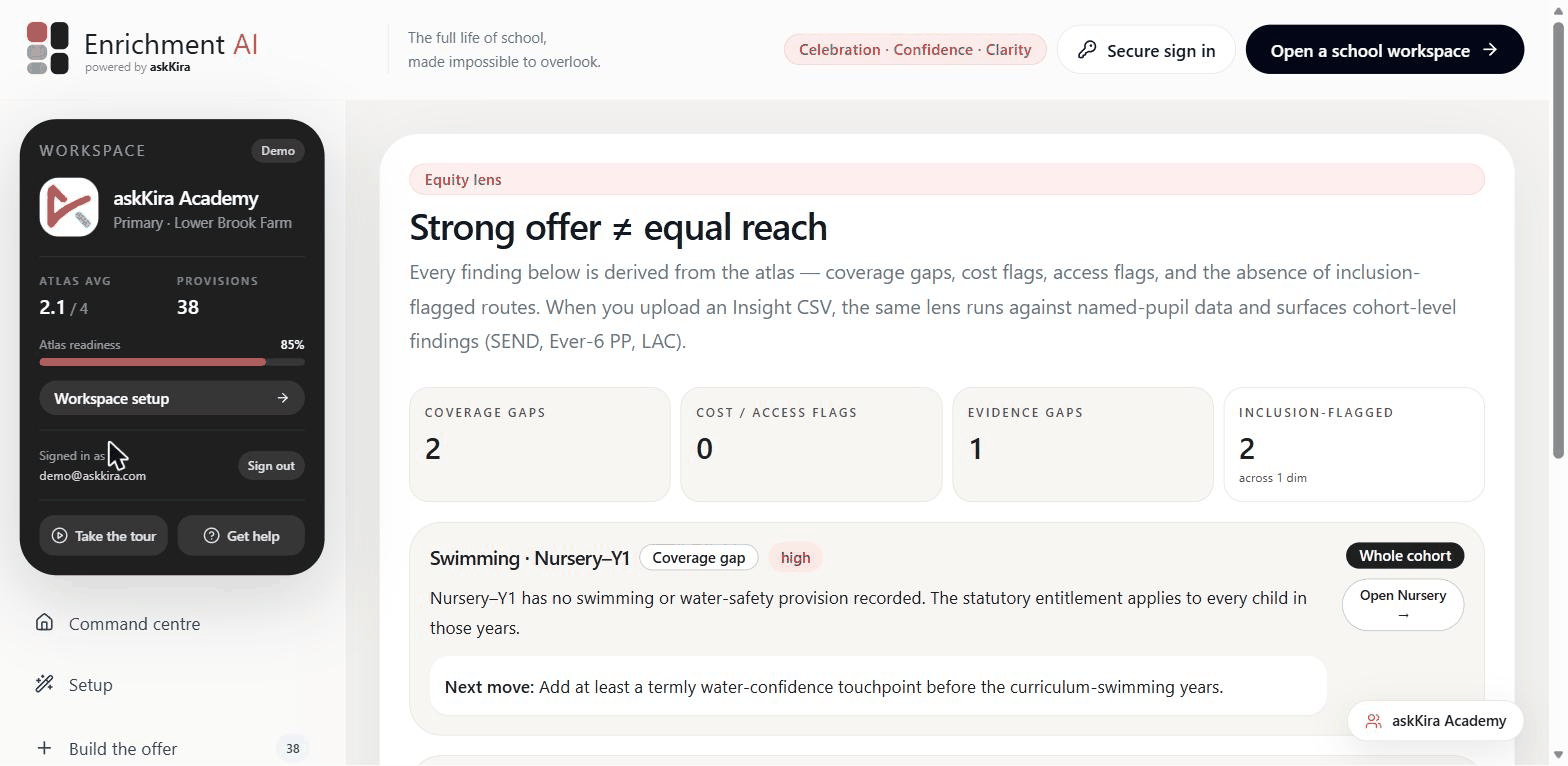Image resolution: width=1568 pixels, height=766 pixels.
Task: Click the Swimming · Nursery–Y1 heading
Action: pyautogui.click(x=530, y=558)
